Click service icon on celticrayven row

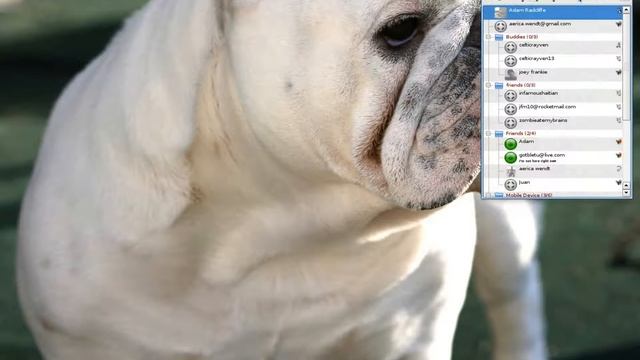619,45
